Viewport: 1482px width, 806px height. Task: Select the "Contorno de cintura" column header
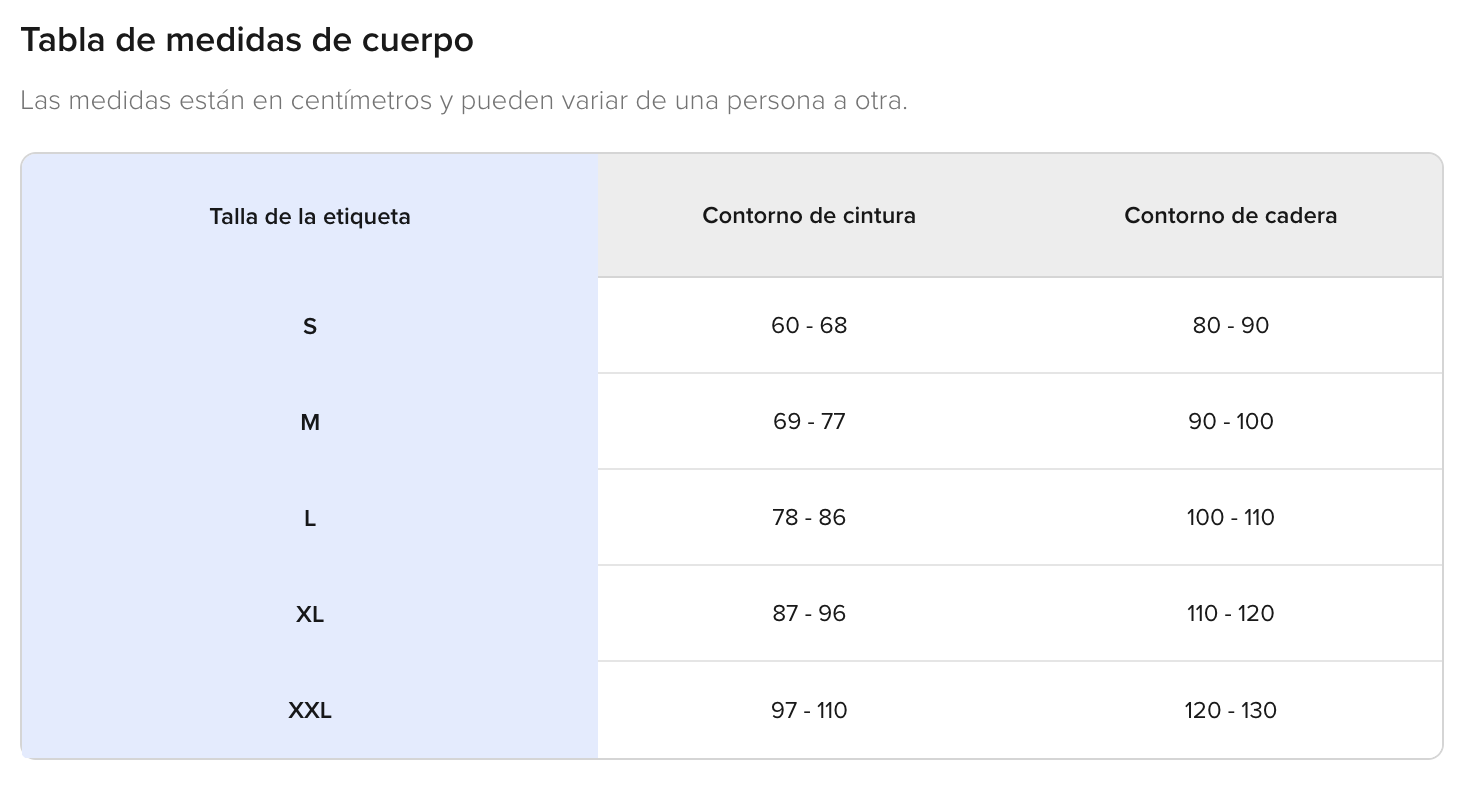tap(809, 215)
